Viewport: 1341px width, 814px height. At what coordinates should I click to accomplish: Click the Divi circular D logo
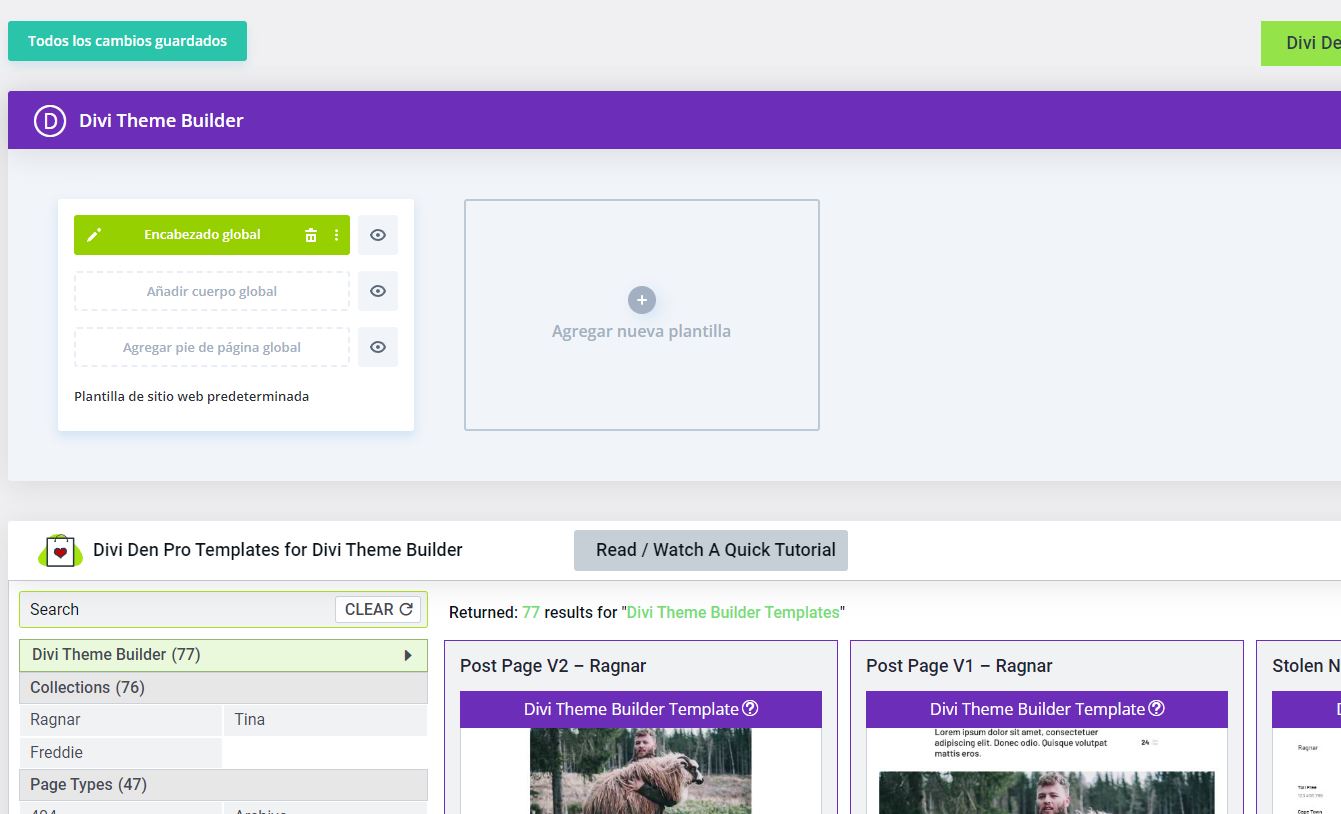tap(50, 120)
